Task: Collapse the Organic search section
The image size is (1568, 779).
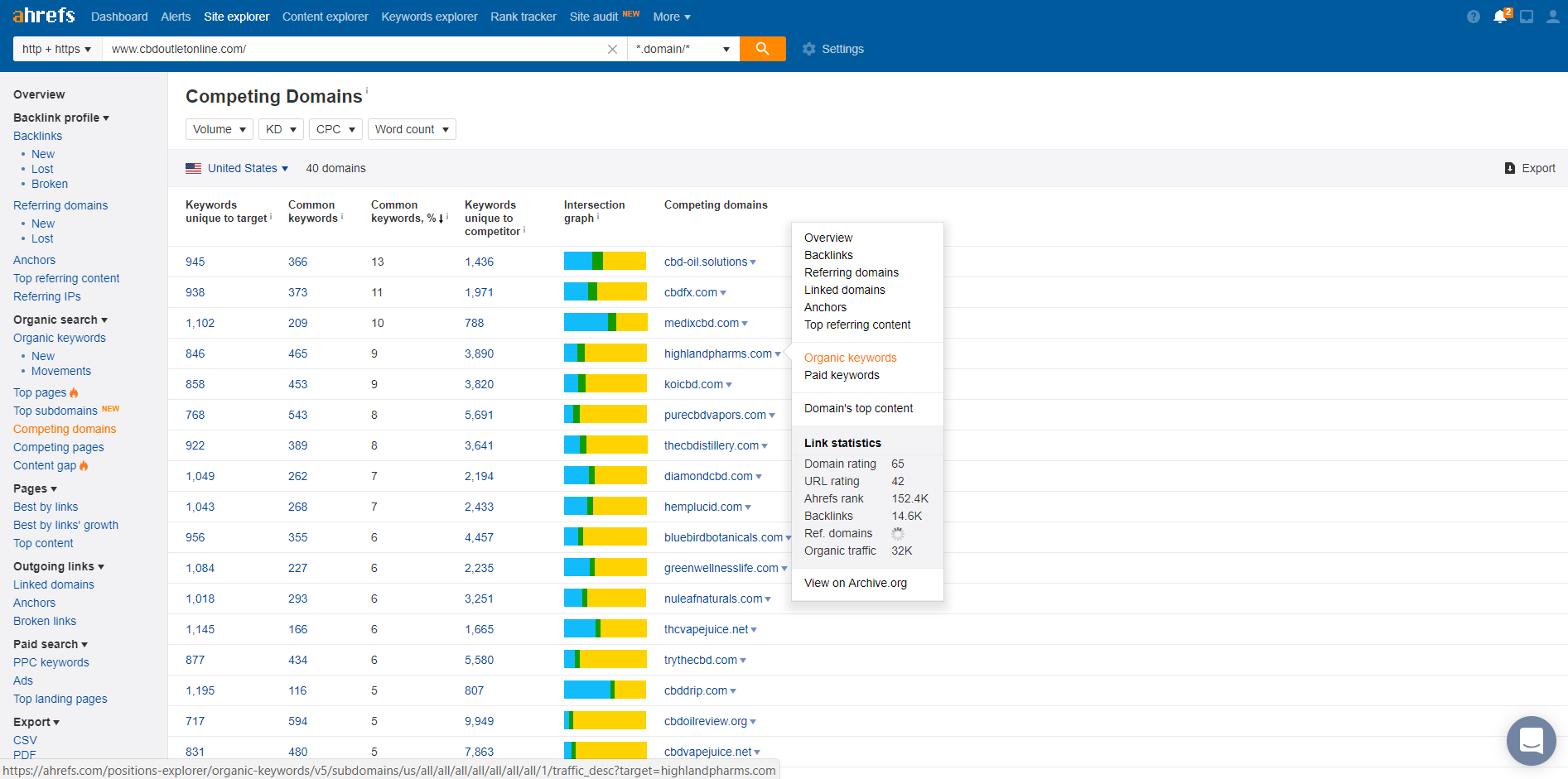Action: [x=60, y=320]
